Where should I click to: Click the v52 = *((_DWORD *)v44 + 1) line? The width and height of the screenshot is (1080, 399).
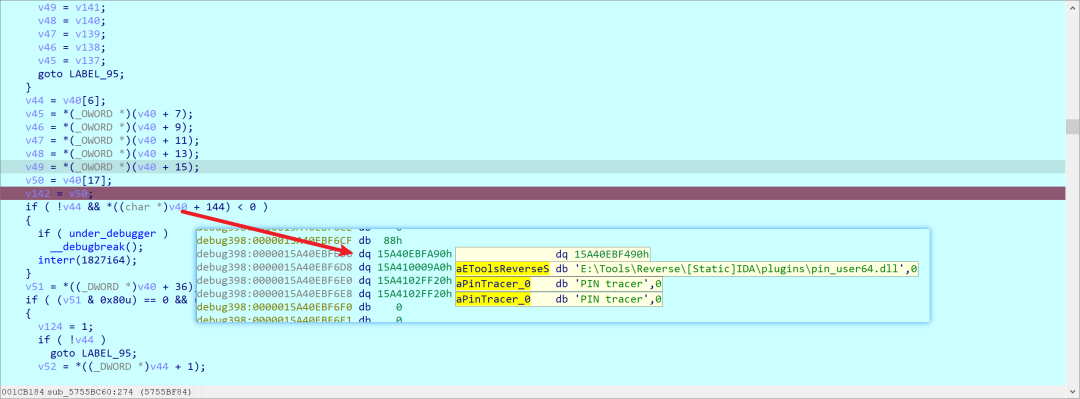(x=121, y=367)
